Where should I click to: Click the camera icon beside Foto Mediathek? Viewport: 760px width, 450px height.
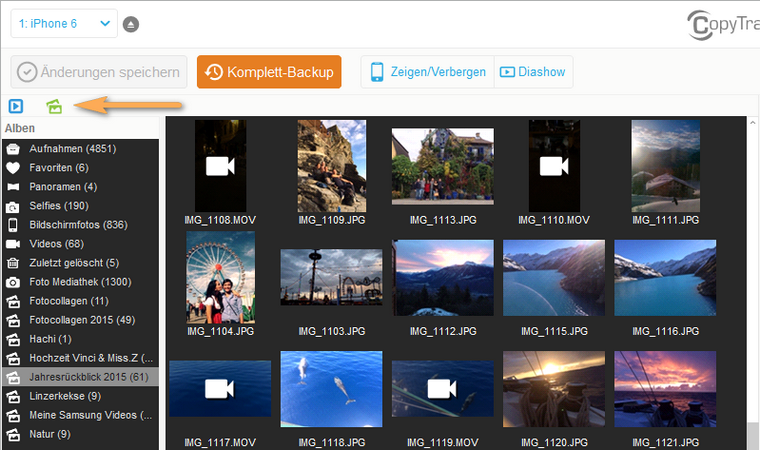tap(13, 282)
